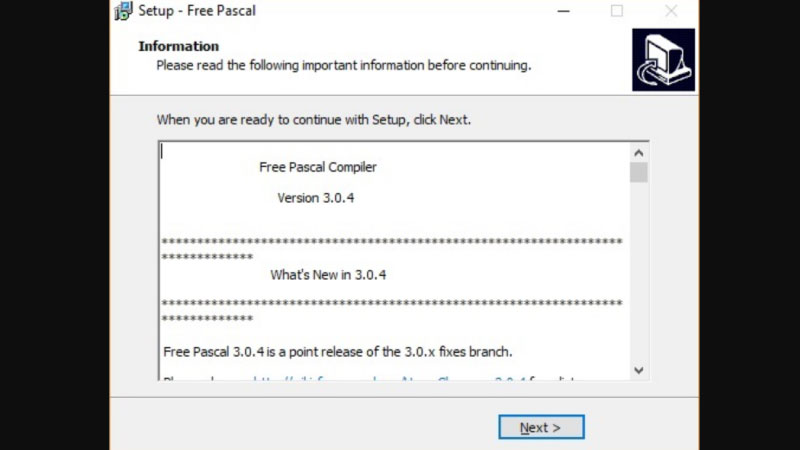This screenshot has height=450, width=800.
Task: Click the "When you are ready" instruction text
Action: click(x=313, y=120)
